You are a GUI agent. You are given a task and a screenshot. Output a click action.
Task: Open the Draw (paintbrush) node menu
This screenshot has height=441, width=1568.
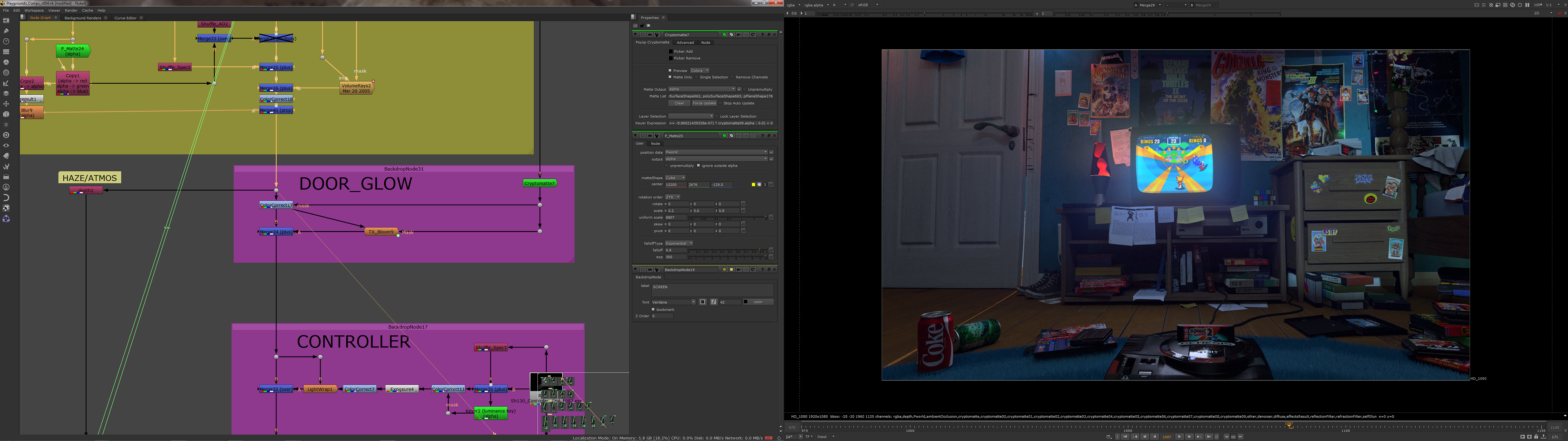click(6, 31)
